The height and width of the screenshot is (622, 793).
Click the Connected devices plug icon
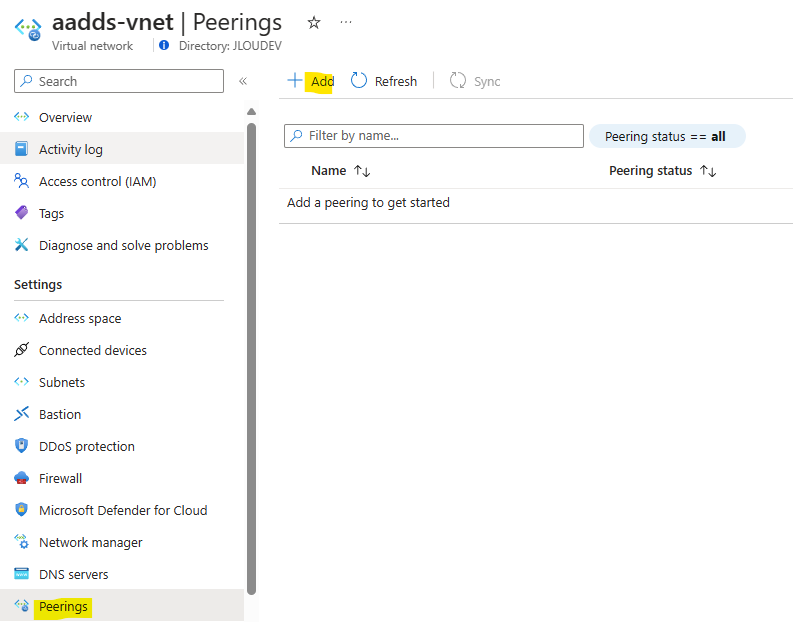pyautogui.click(x=21, y=349)
